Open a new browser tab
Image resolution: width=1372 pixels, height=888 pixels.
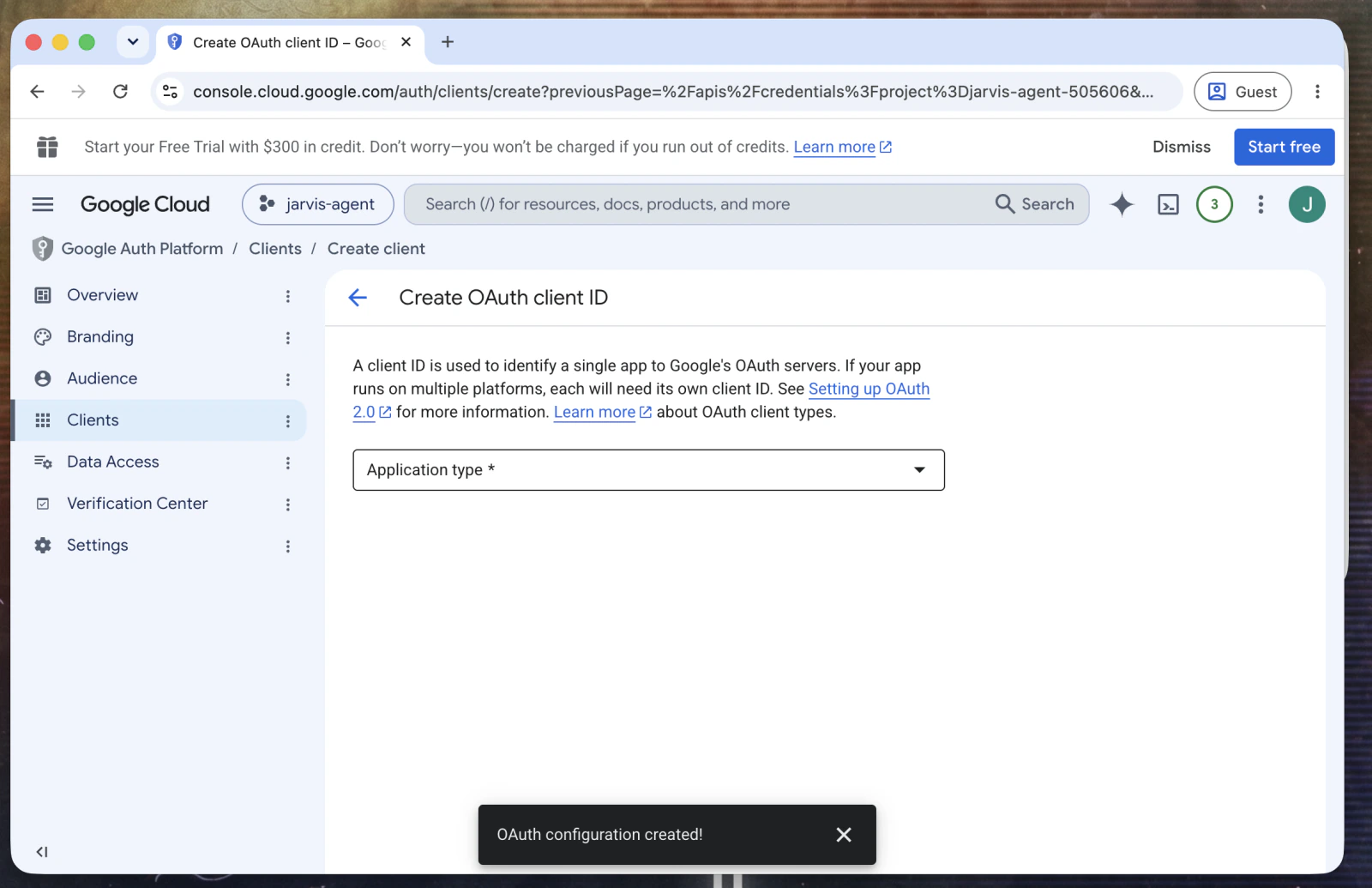tap(448, 42)
